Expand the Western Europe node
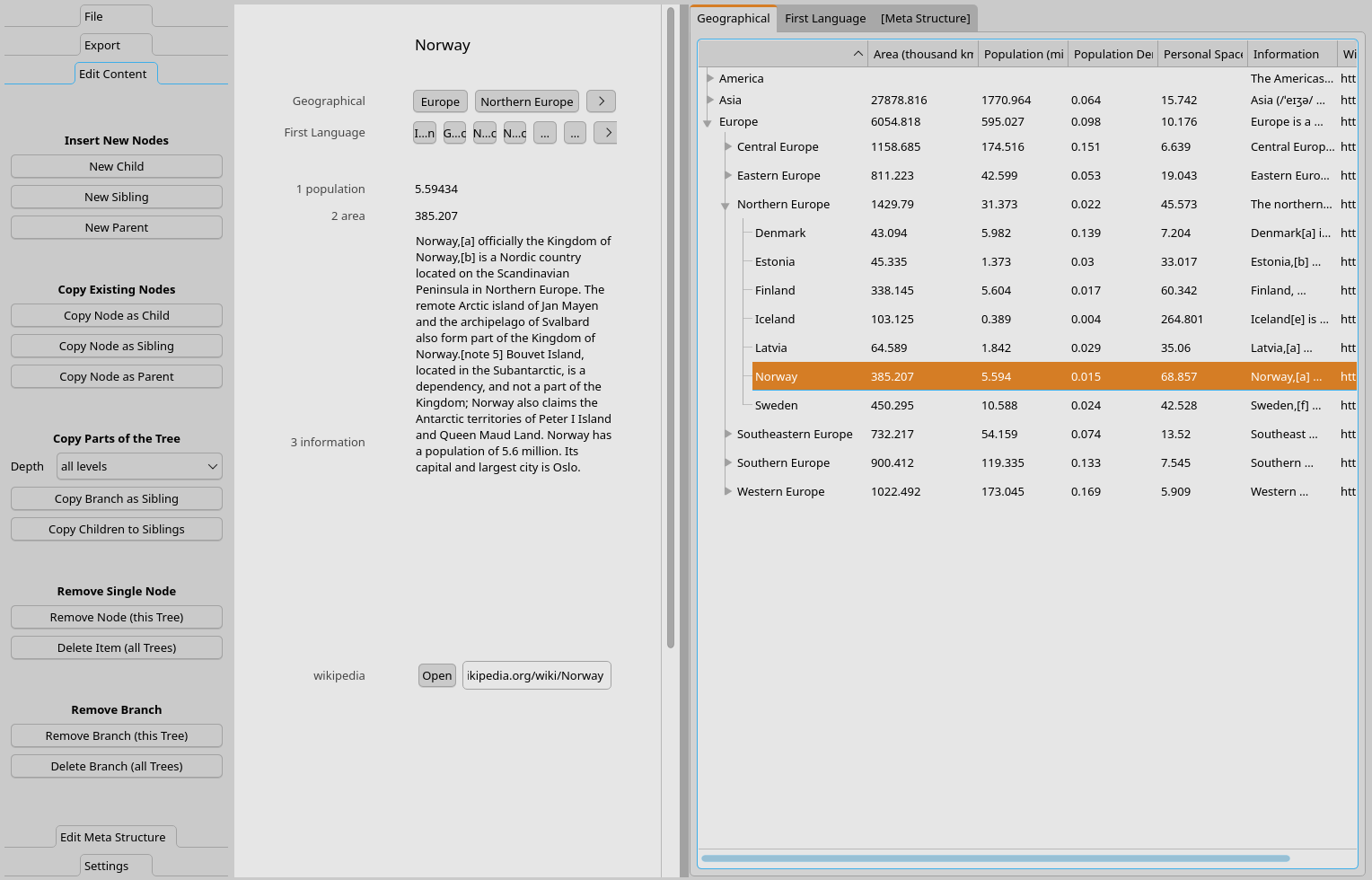This screenshot has height=880, width=1372. [728, 491]
